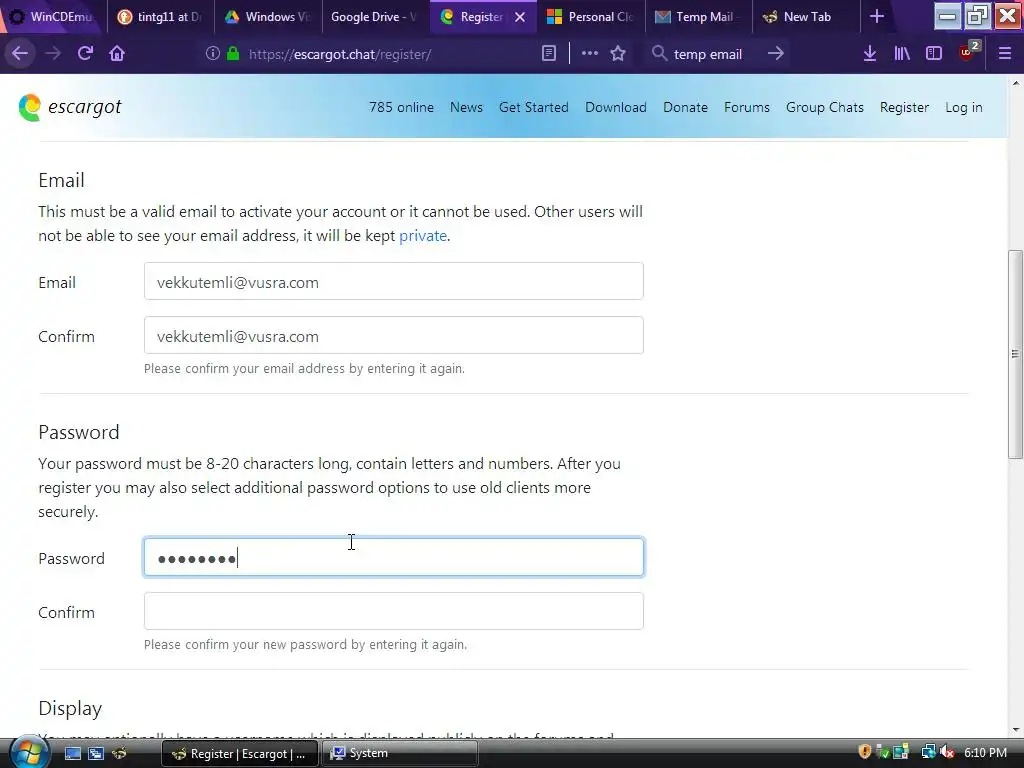Open the private policy link
The height and width of the screenshot is (768, 1024).
tap(423, 236)
